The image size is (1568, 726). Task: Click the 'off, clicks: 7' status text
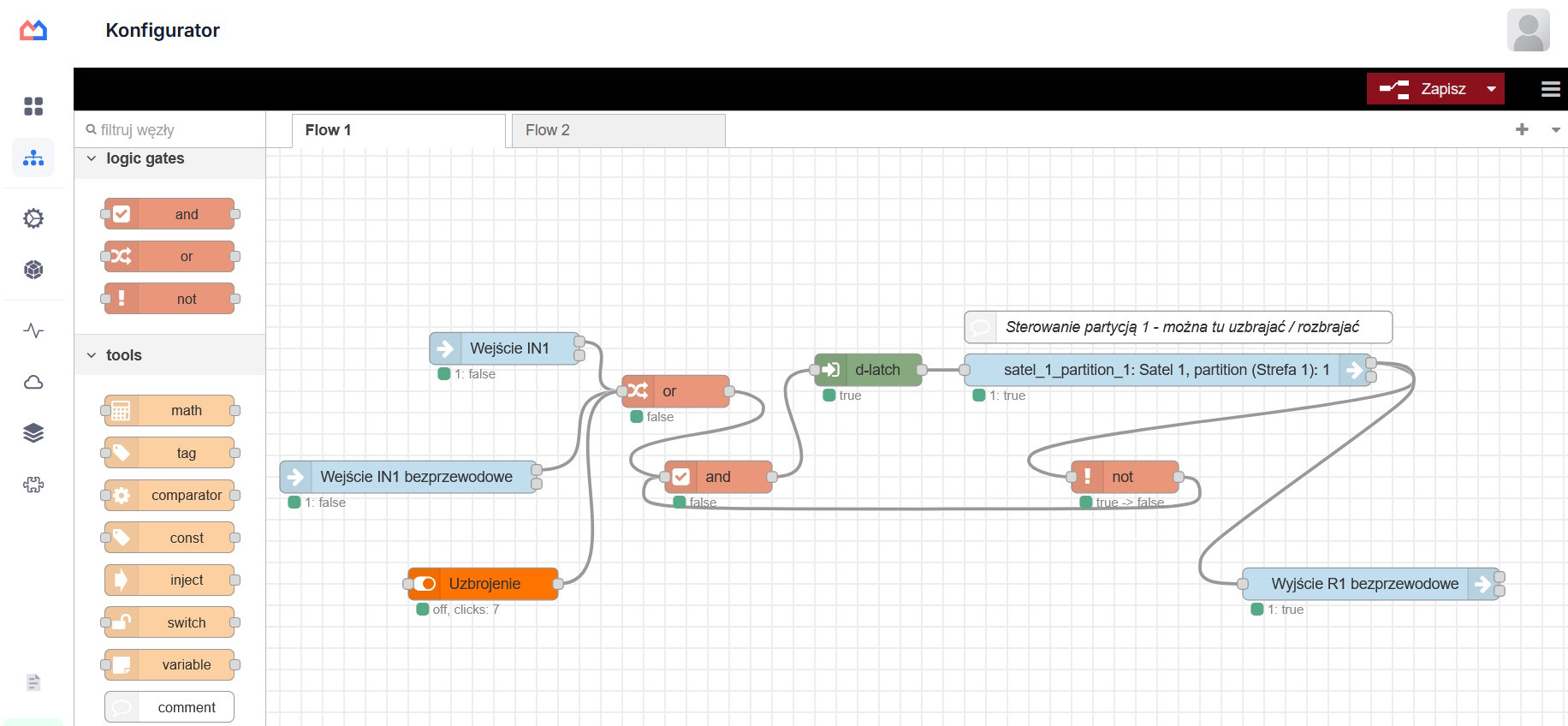[x=466, y=610]
